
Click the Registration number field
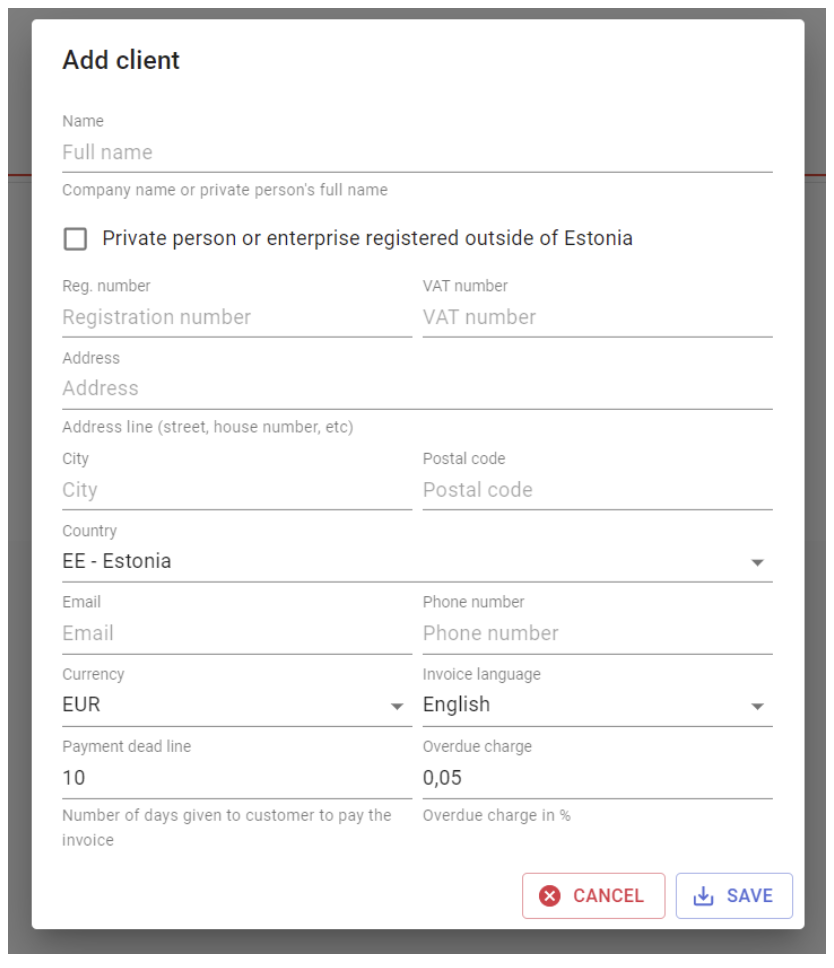237,317
